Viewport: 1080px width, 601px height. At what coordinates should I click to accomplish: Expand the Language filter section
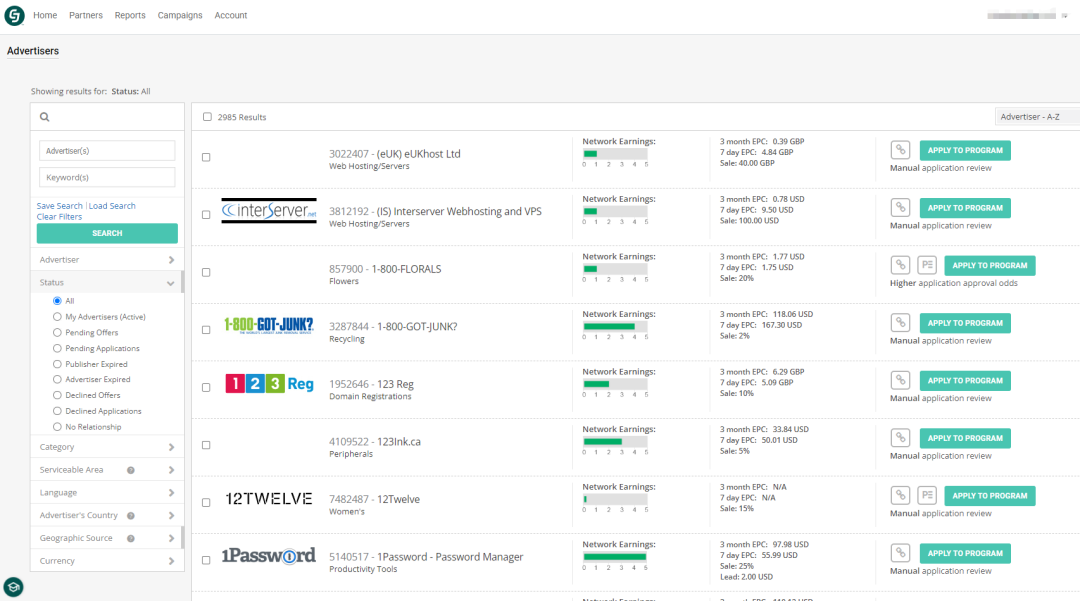coord(107,492)
